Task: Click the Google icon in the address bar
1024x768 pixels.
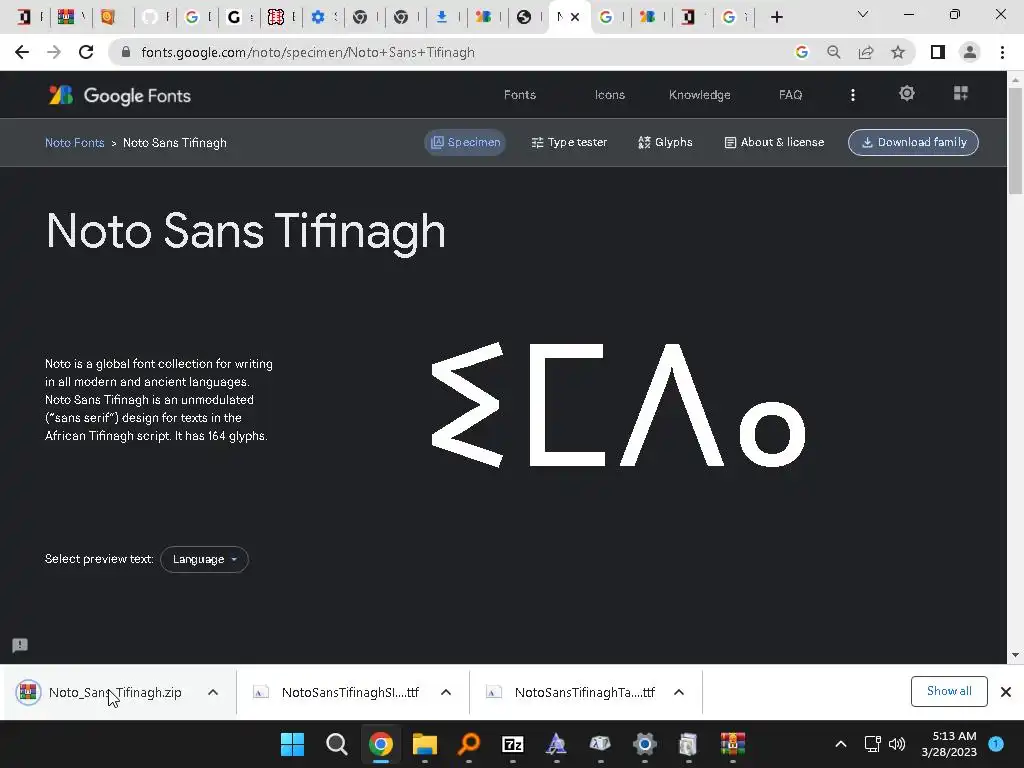Action: coord(801,52)
